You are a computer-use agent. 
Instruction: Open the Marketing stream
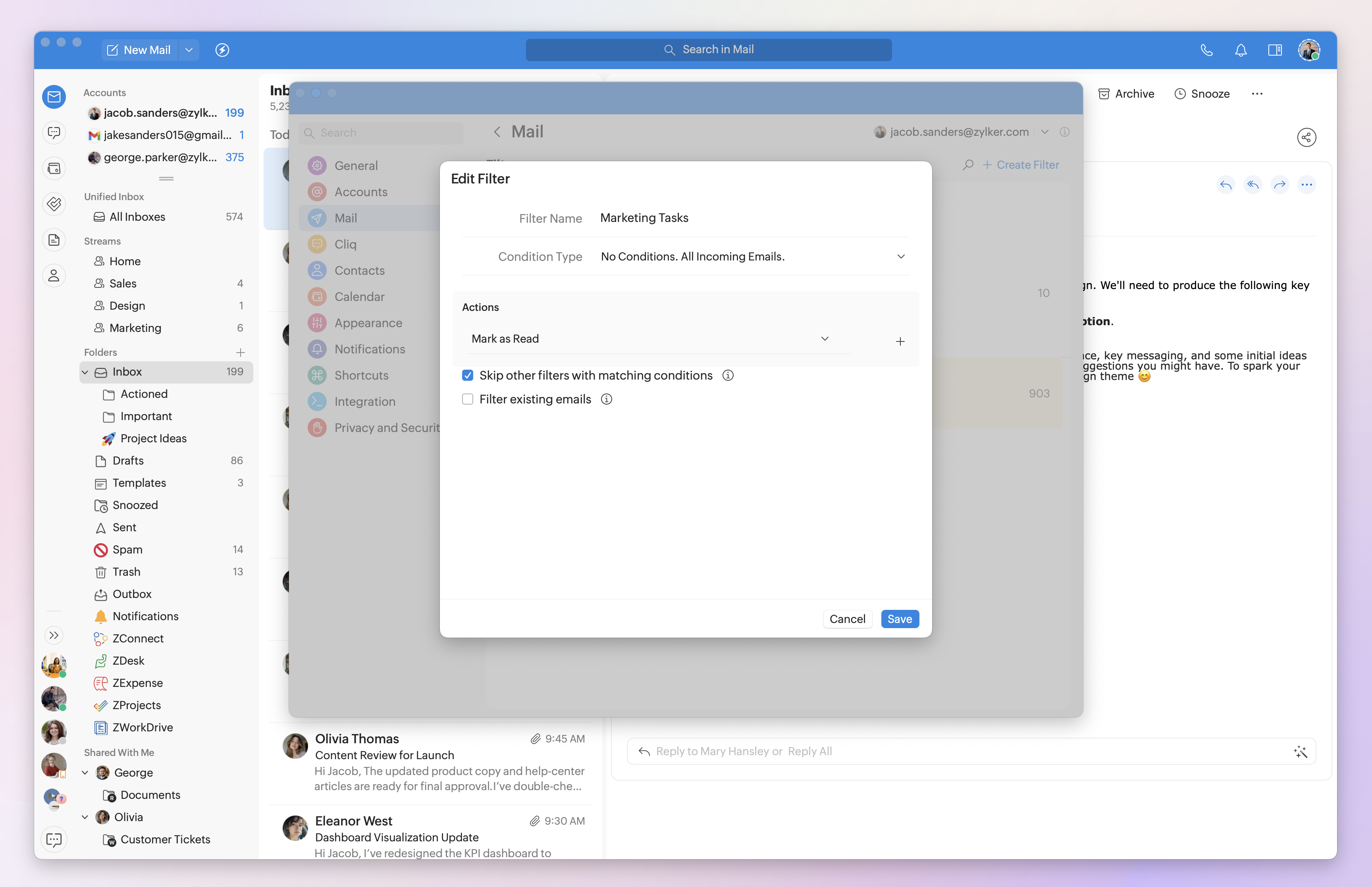pyautogui.click(x=135, y=328)
